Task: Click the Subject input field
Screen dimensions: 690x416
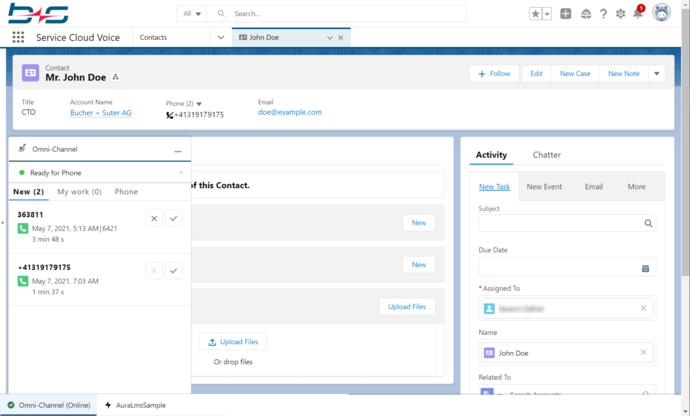Action: 567,223
